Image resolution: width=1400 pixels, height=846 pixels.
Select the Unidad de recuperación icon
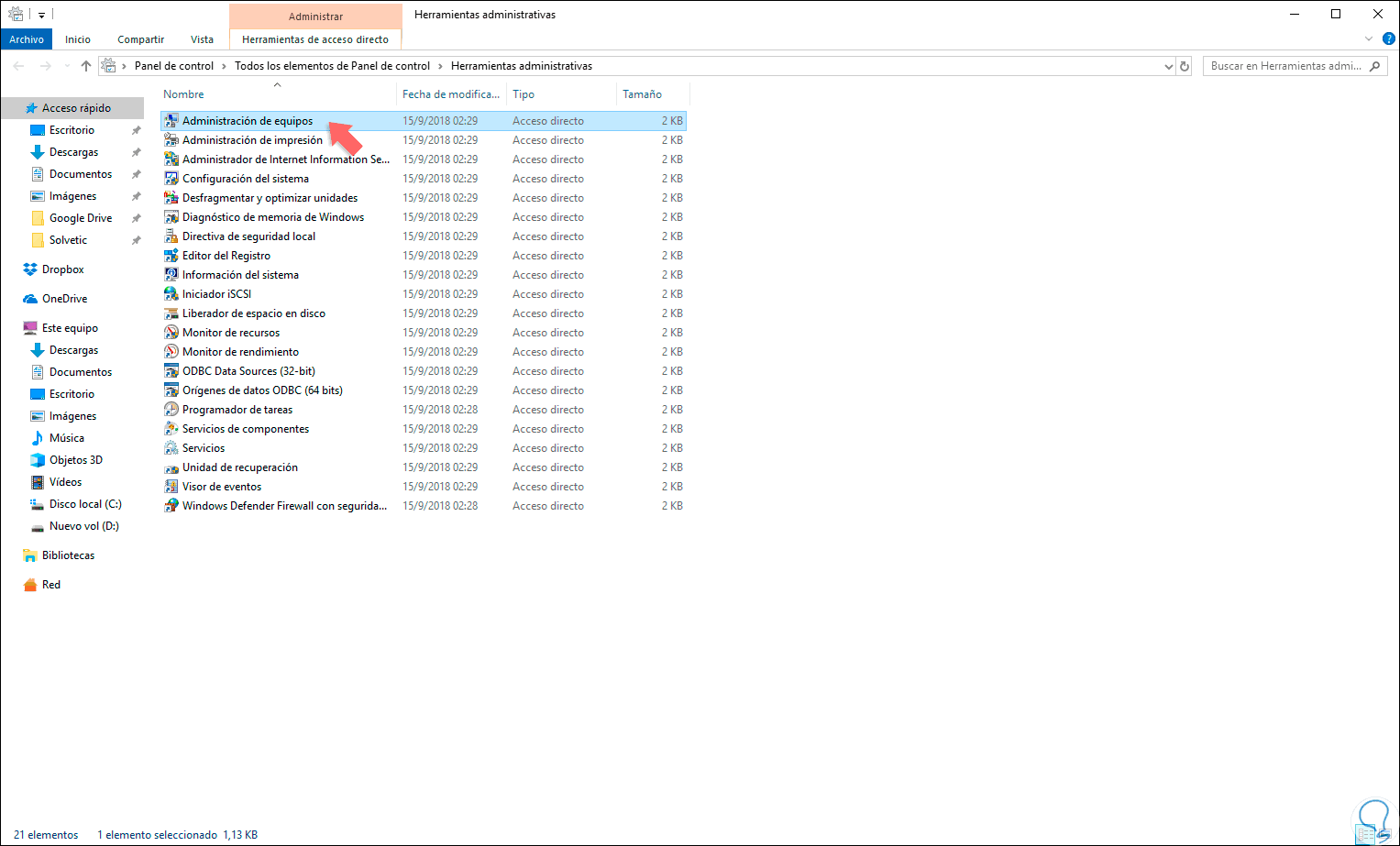[x=171, y=467]
